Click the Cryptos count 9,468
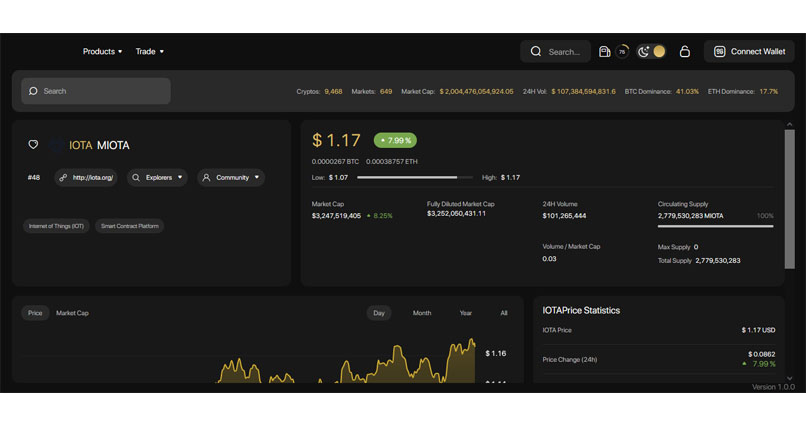Viewport: 806px width, 430px height. click(333, 91)
